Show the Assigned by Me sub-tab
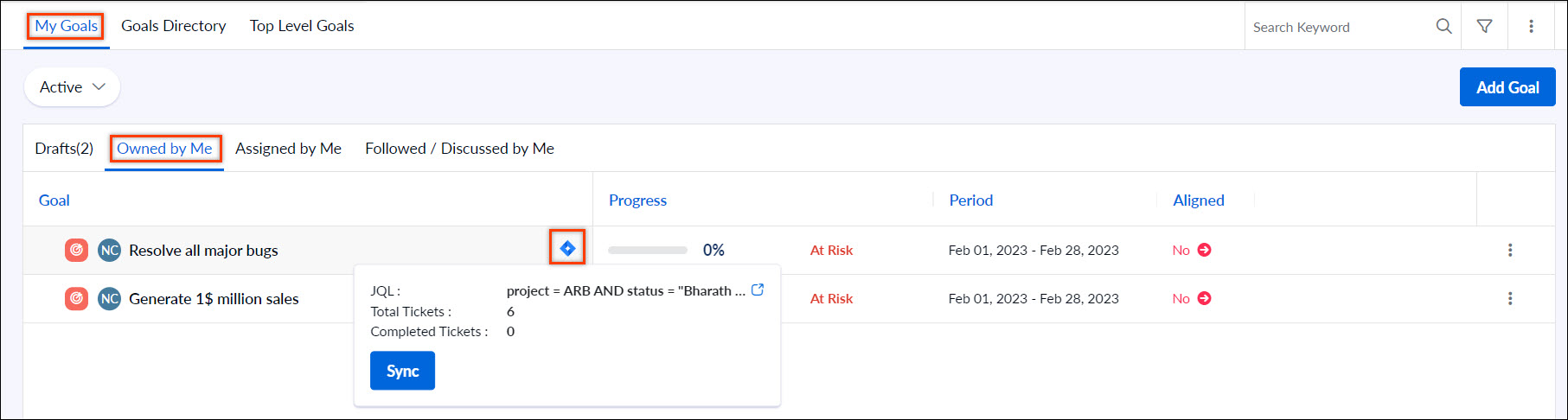The image size is (1568, 420). pos(288,149)
